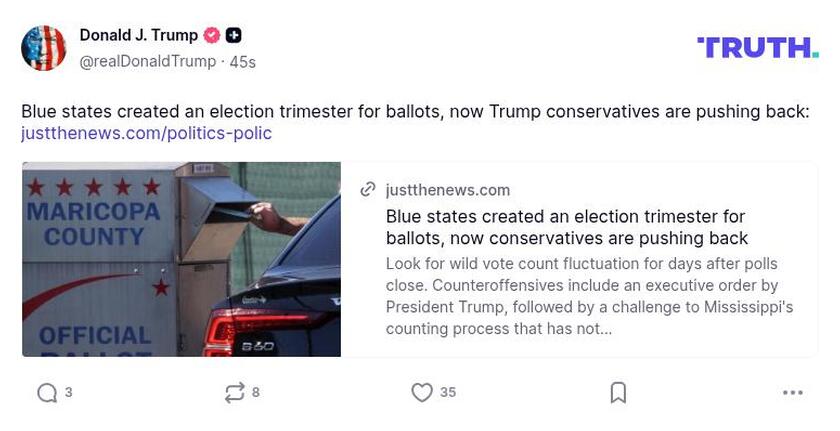Reply to the post via speech bubble icon
840x431 pixels.
pos(47,393)
